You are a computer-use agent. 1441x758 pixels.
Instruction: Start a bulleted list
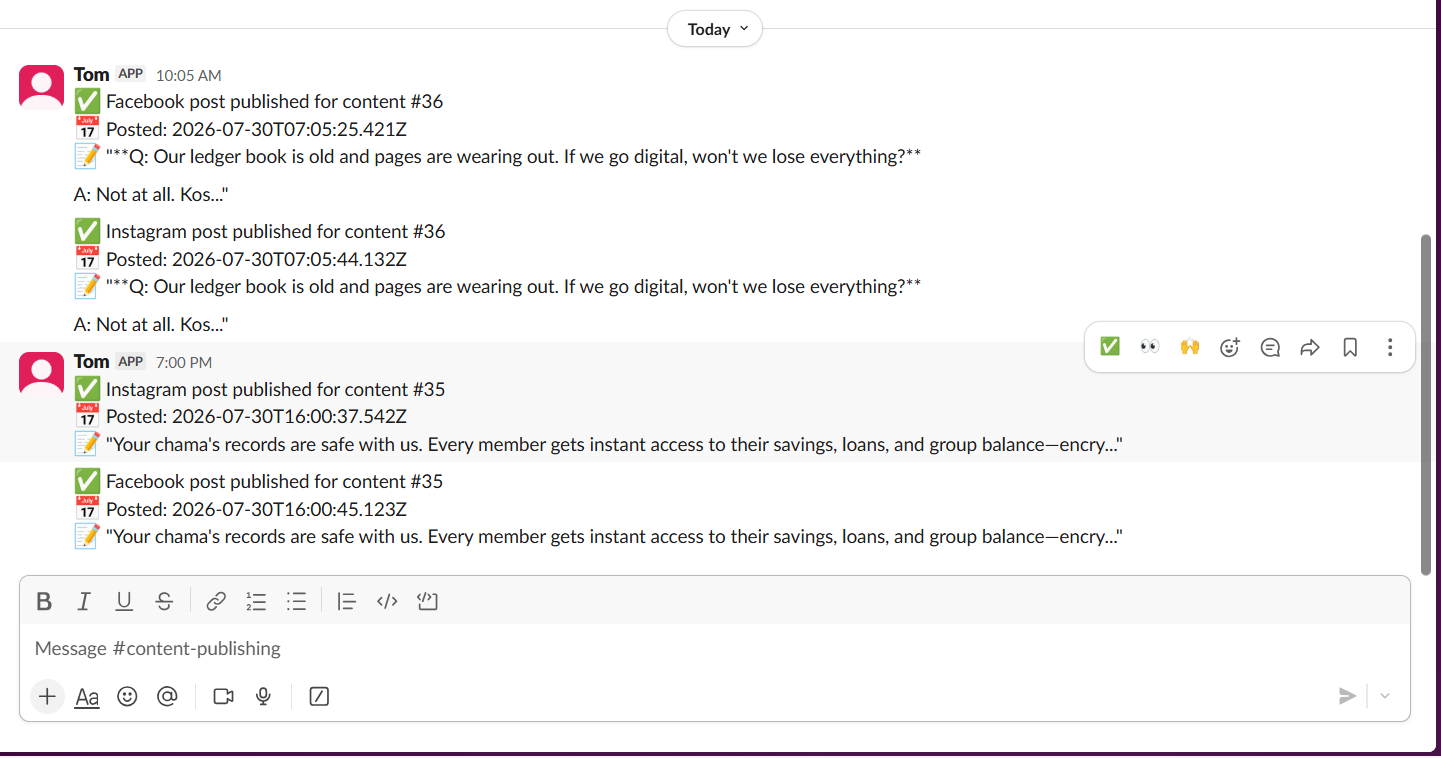tap(296, 601)
